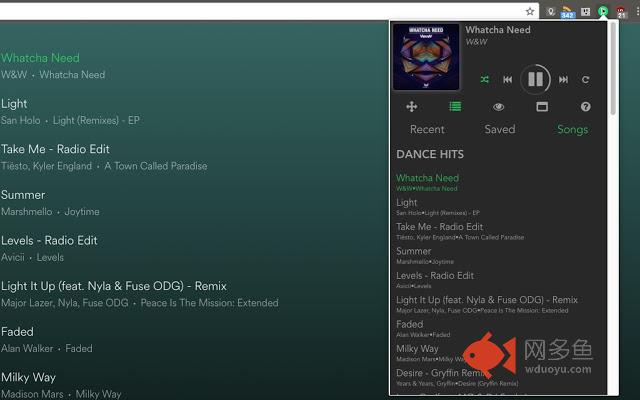Open the feed extension showing 342
This screenshot has height=400, width=640.
pos(568,12)
